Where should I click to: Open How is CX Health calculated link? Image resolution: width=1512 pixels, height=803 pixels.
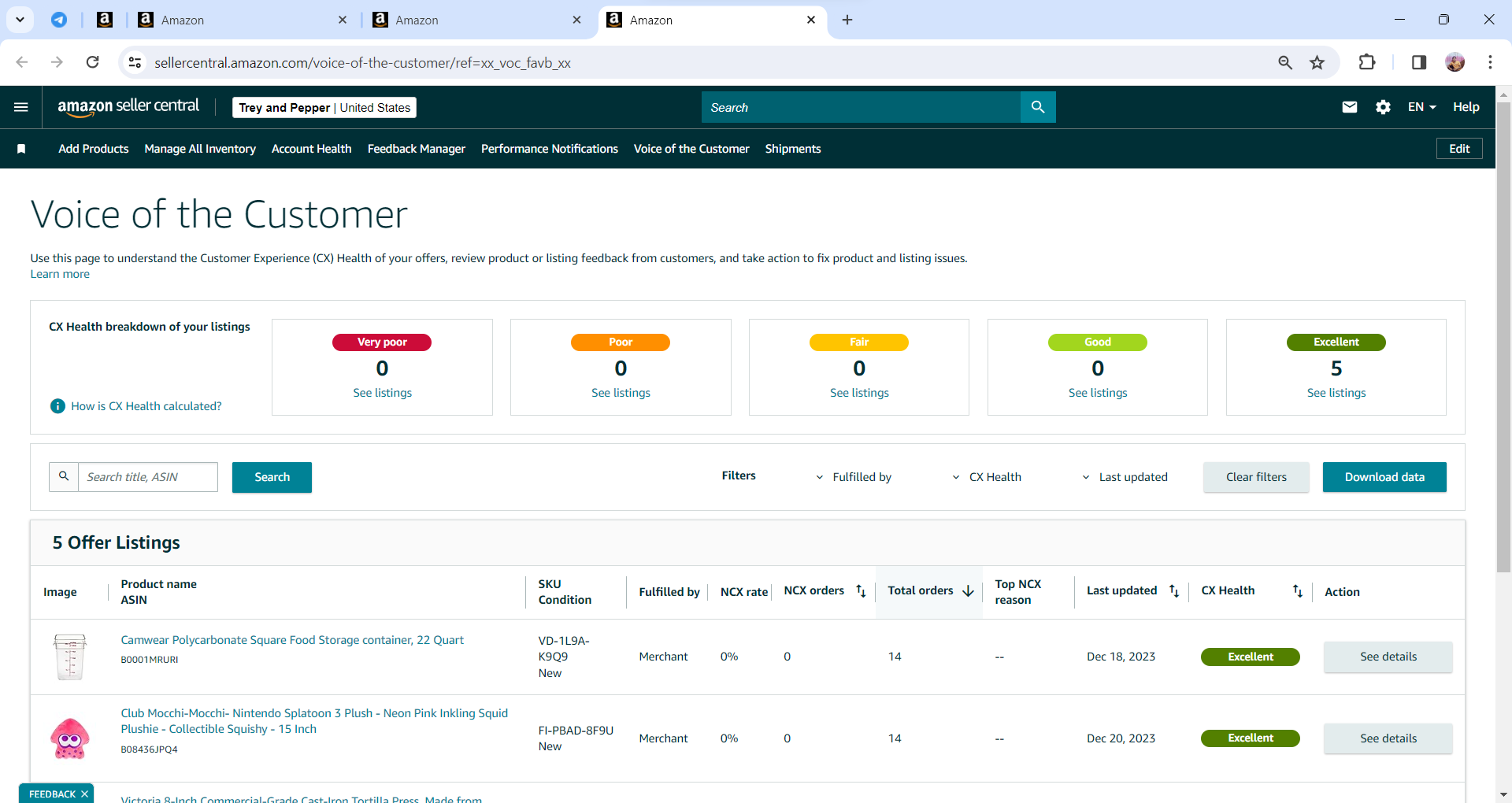[146, 406]
